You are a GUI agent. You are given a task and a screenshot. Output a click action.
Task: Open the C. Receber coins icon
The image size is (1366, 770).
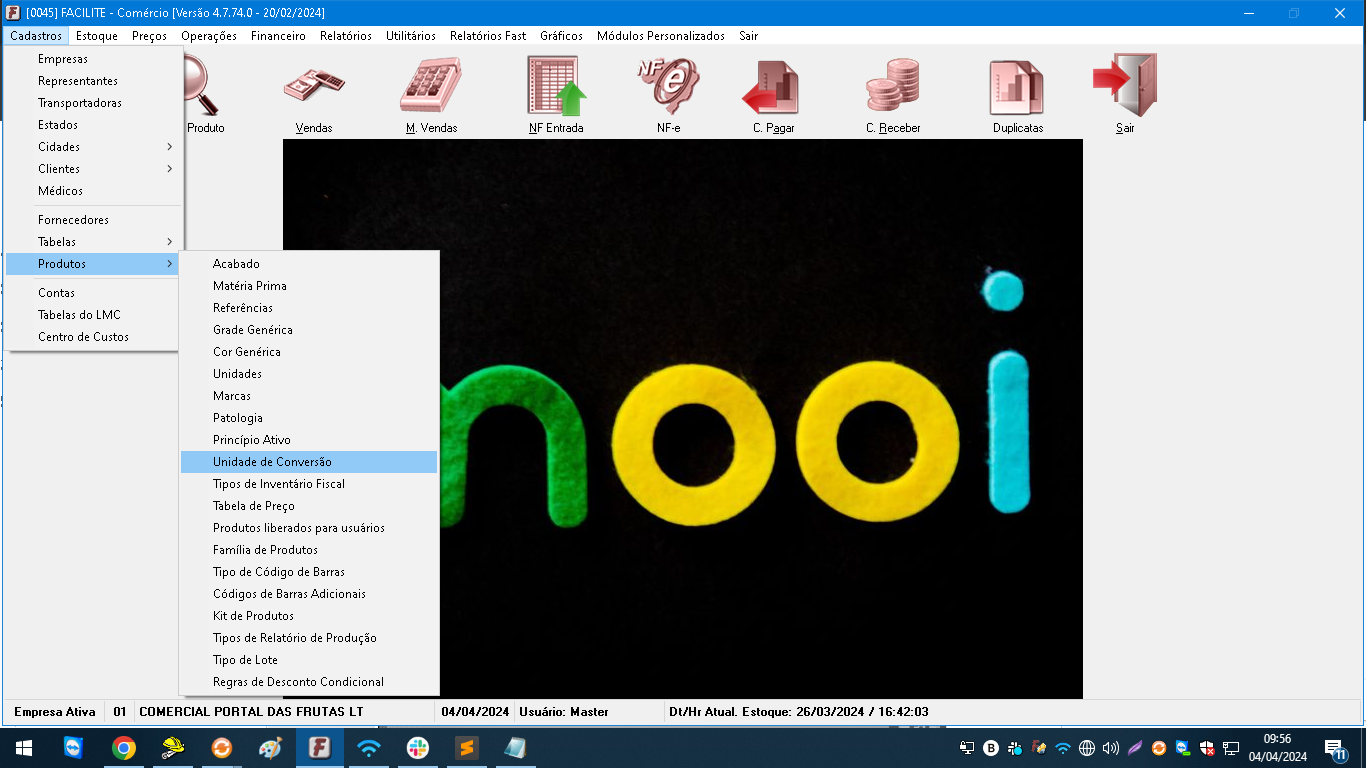pyautogui.click(x=892, y=86)
